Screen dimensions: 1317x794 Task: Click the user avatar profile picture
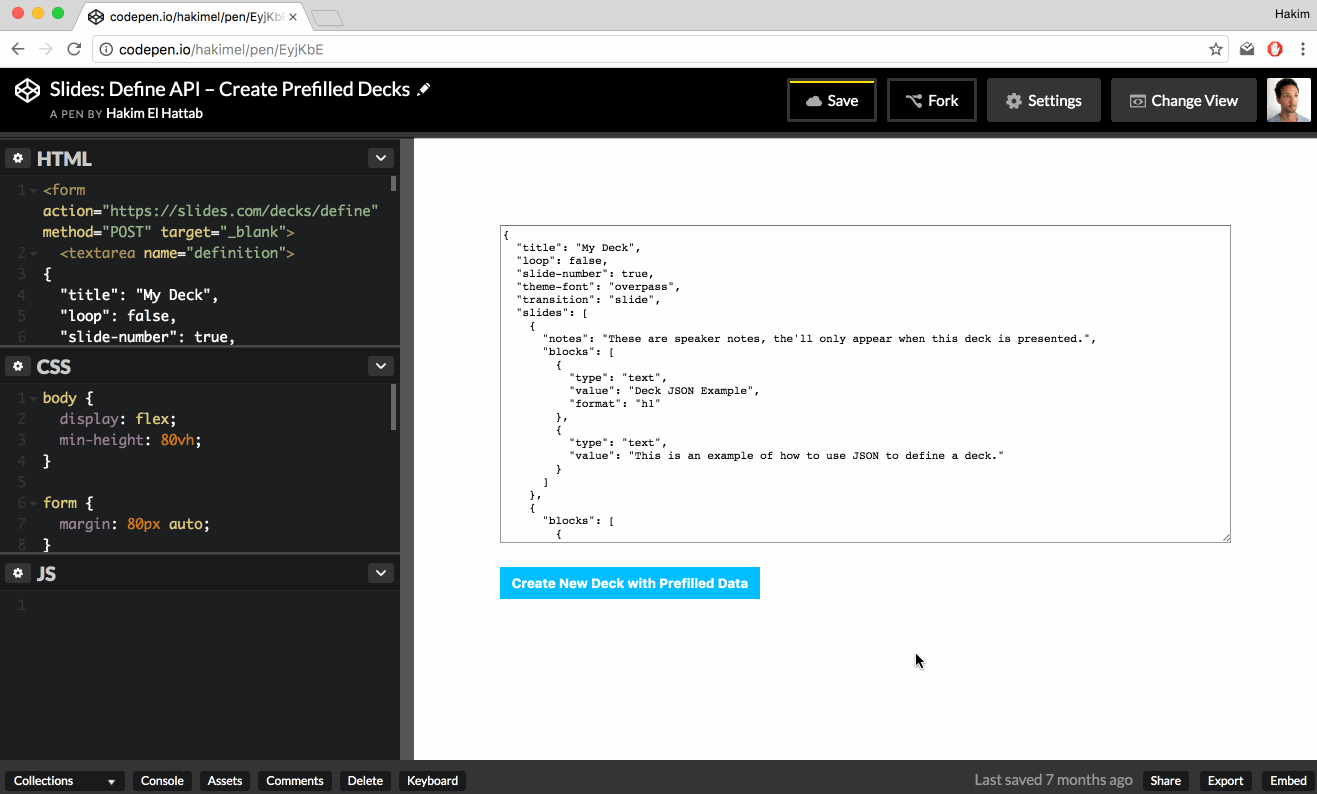click(x=1288, y=100)
